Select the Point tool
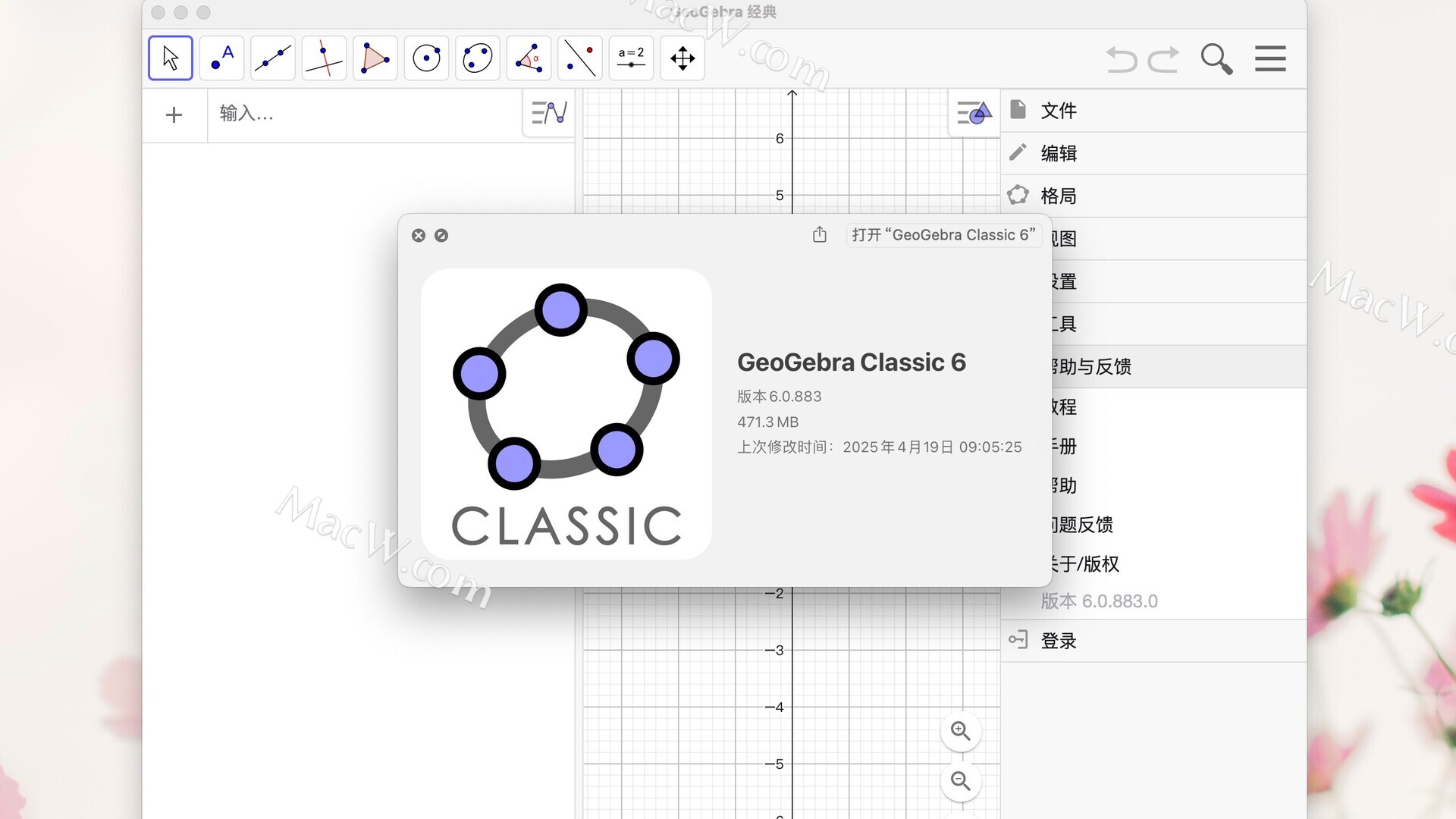This screenshot has width=1456, height=819. pyautogui.click(x=221, y=58)
